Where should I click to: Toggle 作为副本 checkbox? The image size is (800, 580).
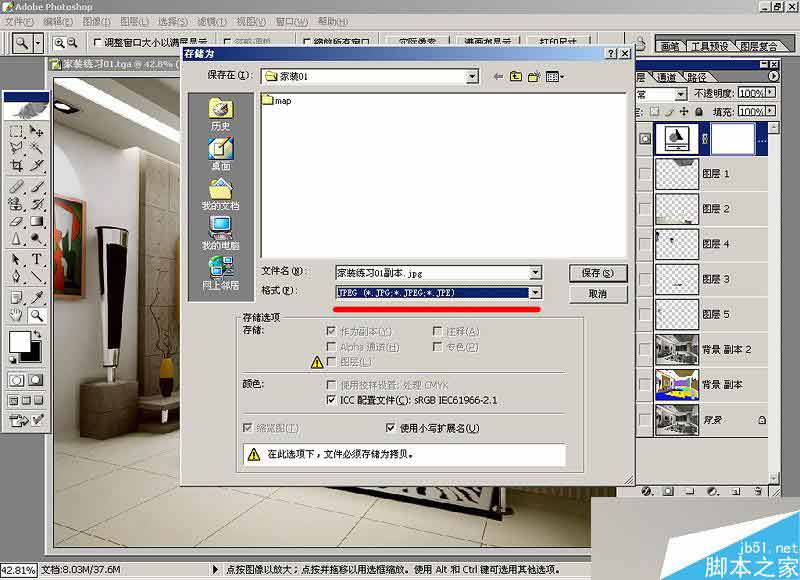[x=331, y=331]
